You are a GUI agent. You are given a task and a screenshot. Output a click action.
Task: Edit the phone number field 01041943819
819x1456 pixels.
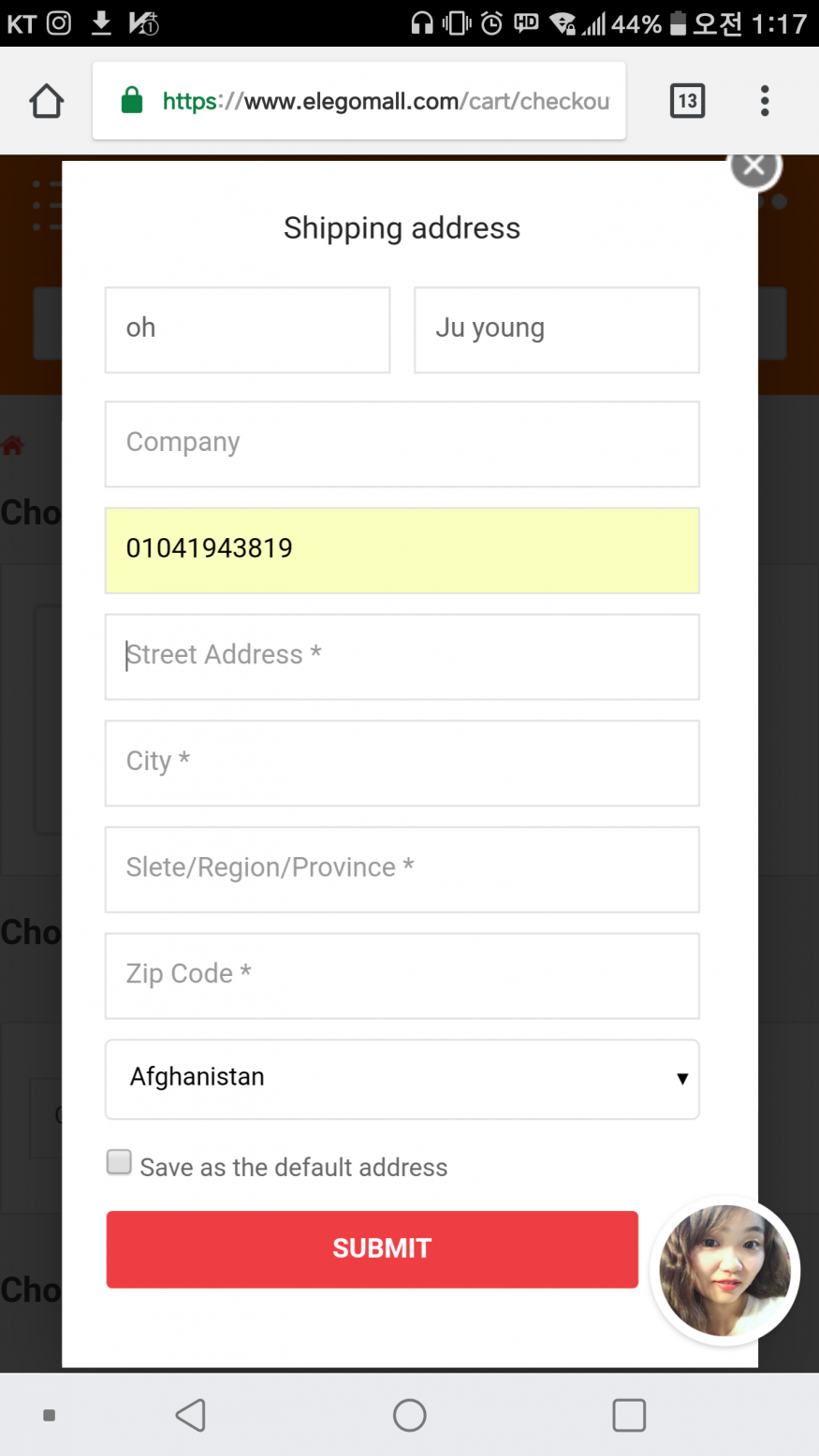pos(402,550)
